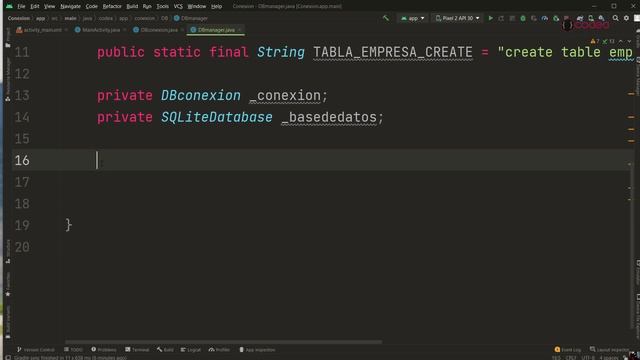This screenshot has width=640, height=360.
Task: Open the VCS menu
Action: click(x=178, y=7)
